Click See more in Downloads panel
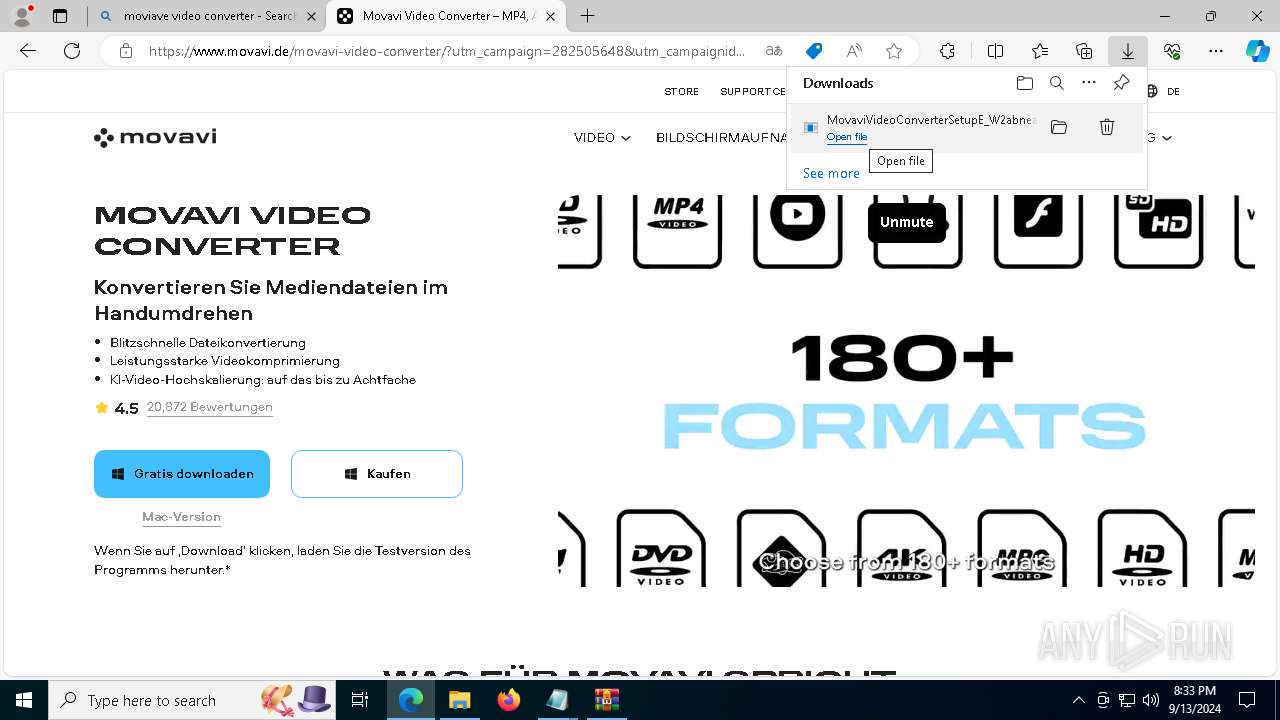The height and width of the screenshot is (720, 1280). click(x=831, y=173)
